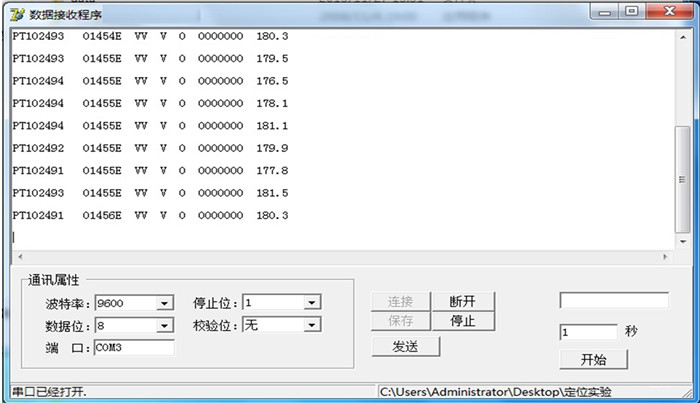Open the 数据位 dropdown showing 8
The image size is (700, 403).
click(163, 325)
